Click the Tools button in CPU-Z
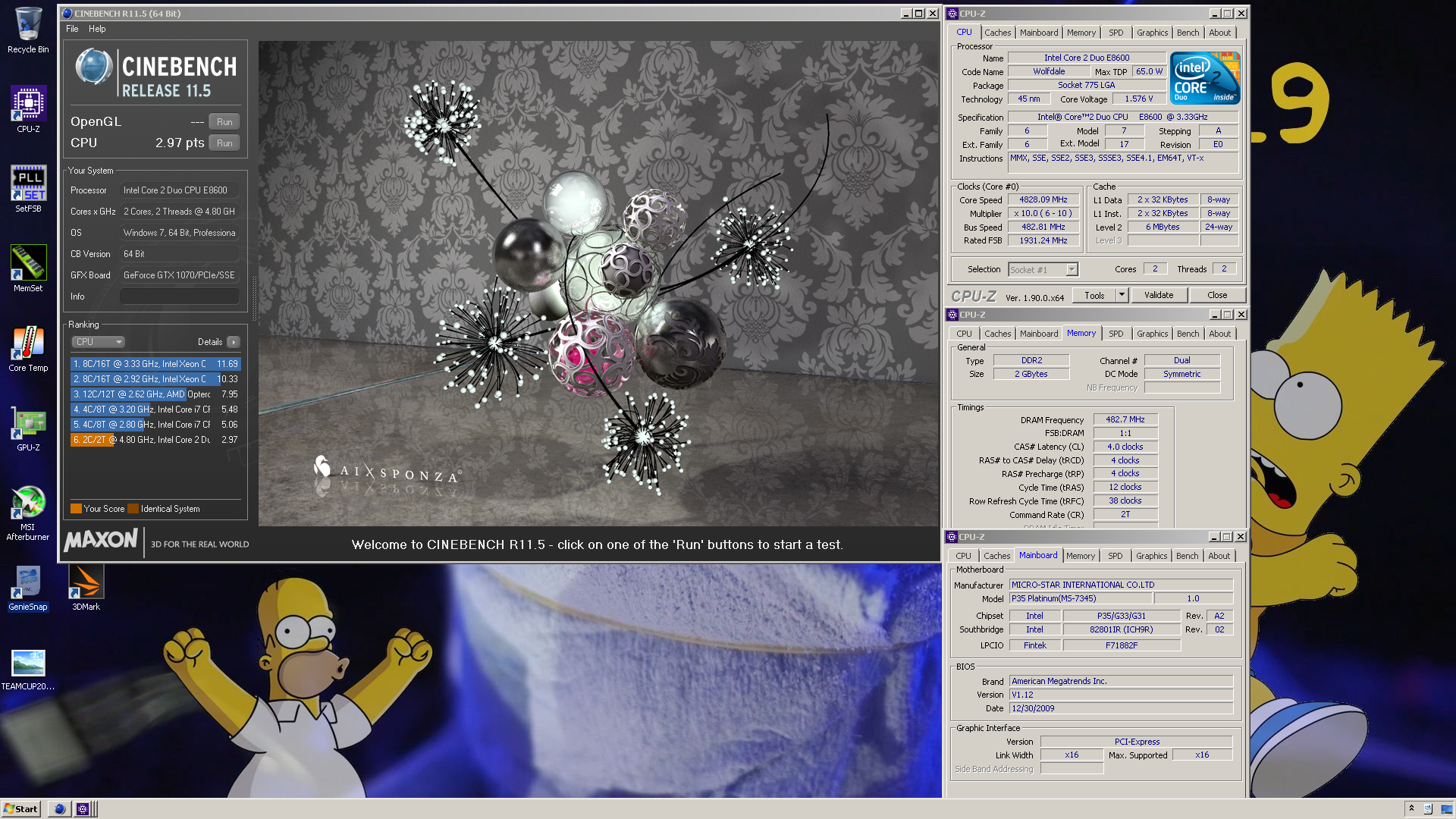Screen dimensions: 1456x819 (x=1094, y=296)
